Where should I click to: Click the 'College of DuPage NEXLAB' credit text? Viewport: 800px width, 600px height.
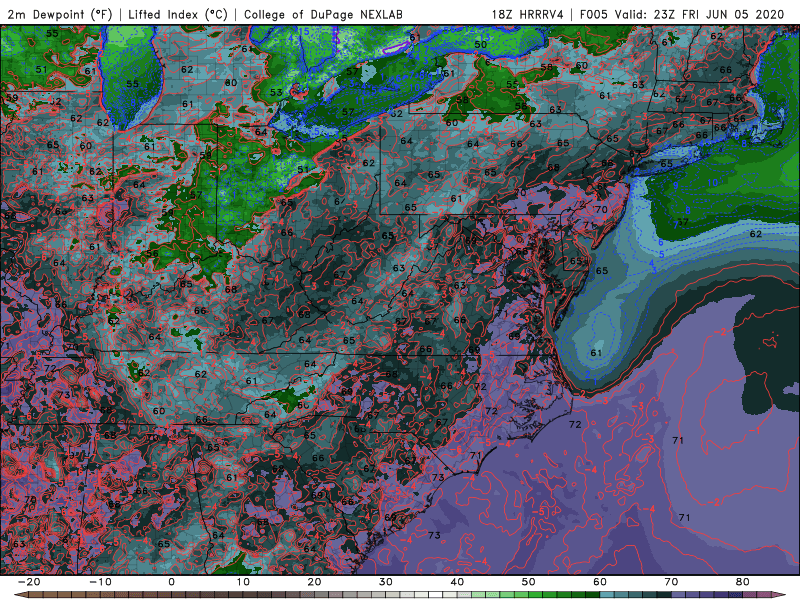(323, 15)
